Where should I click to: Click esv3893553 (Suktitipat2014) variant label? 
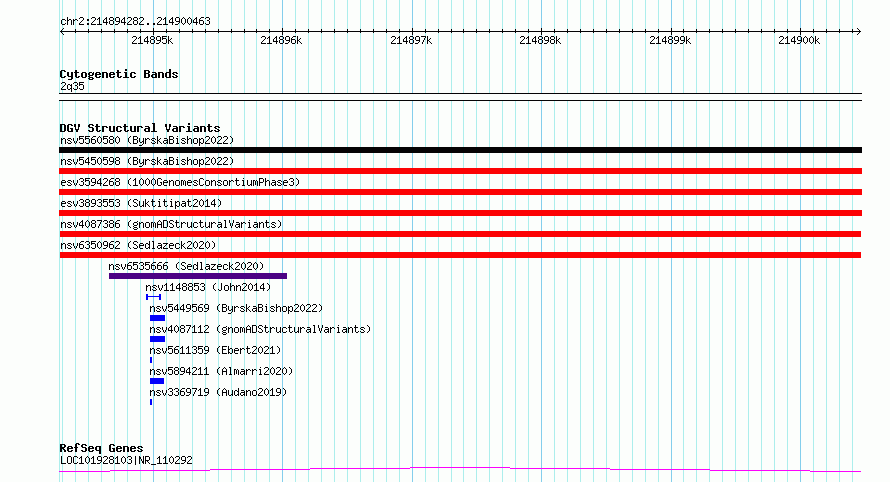(x=141, y=203)
